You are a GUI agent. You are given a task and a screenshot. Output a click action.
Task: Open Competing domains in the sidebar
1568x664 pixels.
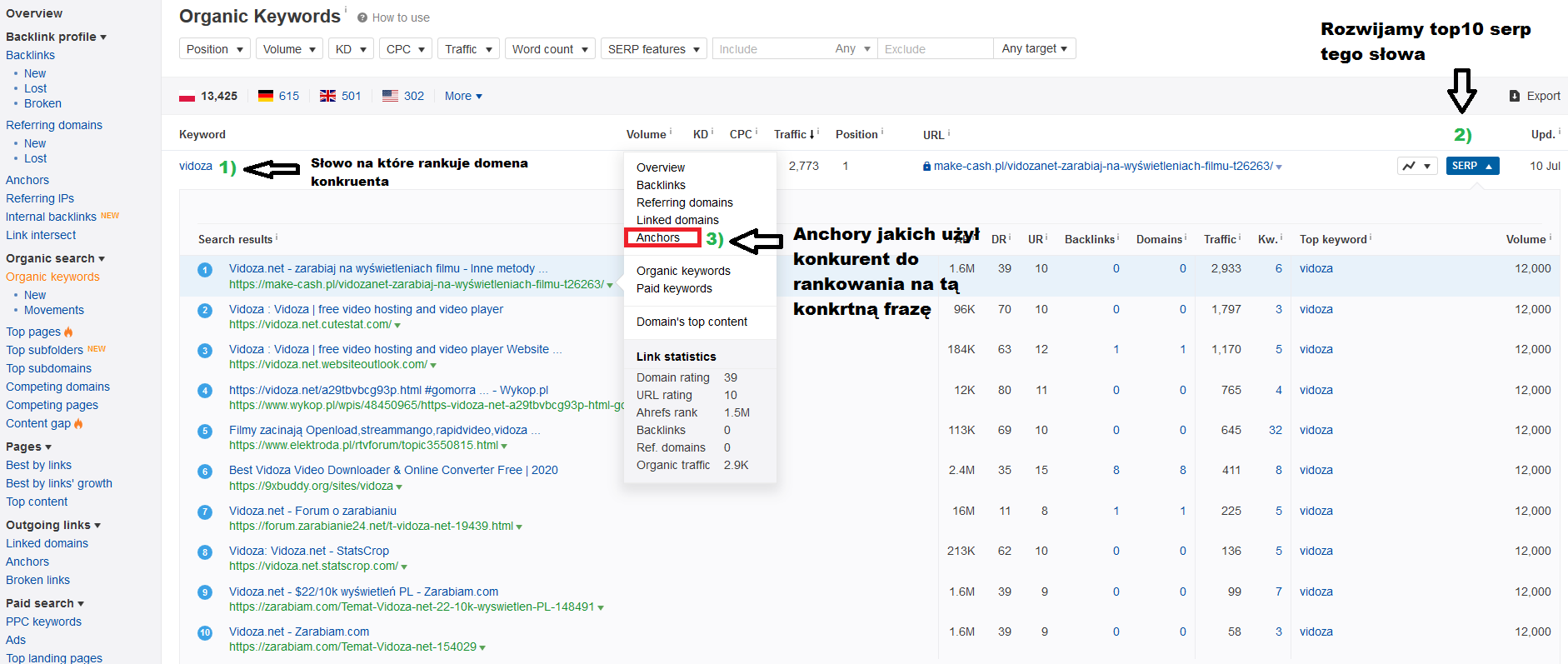(57, 387)
